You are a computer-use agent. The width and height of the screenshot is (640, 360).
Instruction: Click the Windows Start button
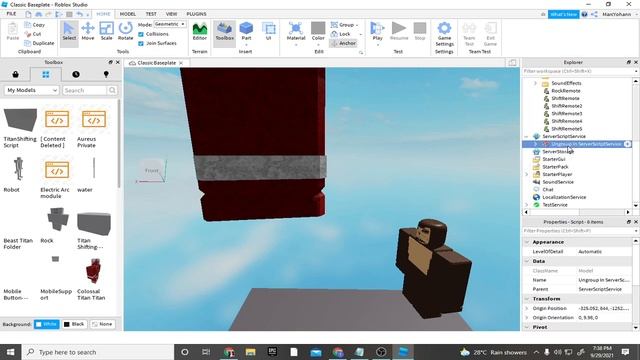[10, 352]
